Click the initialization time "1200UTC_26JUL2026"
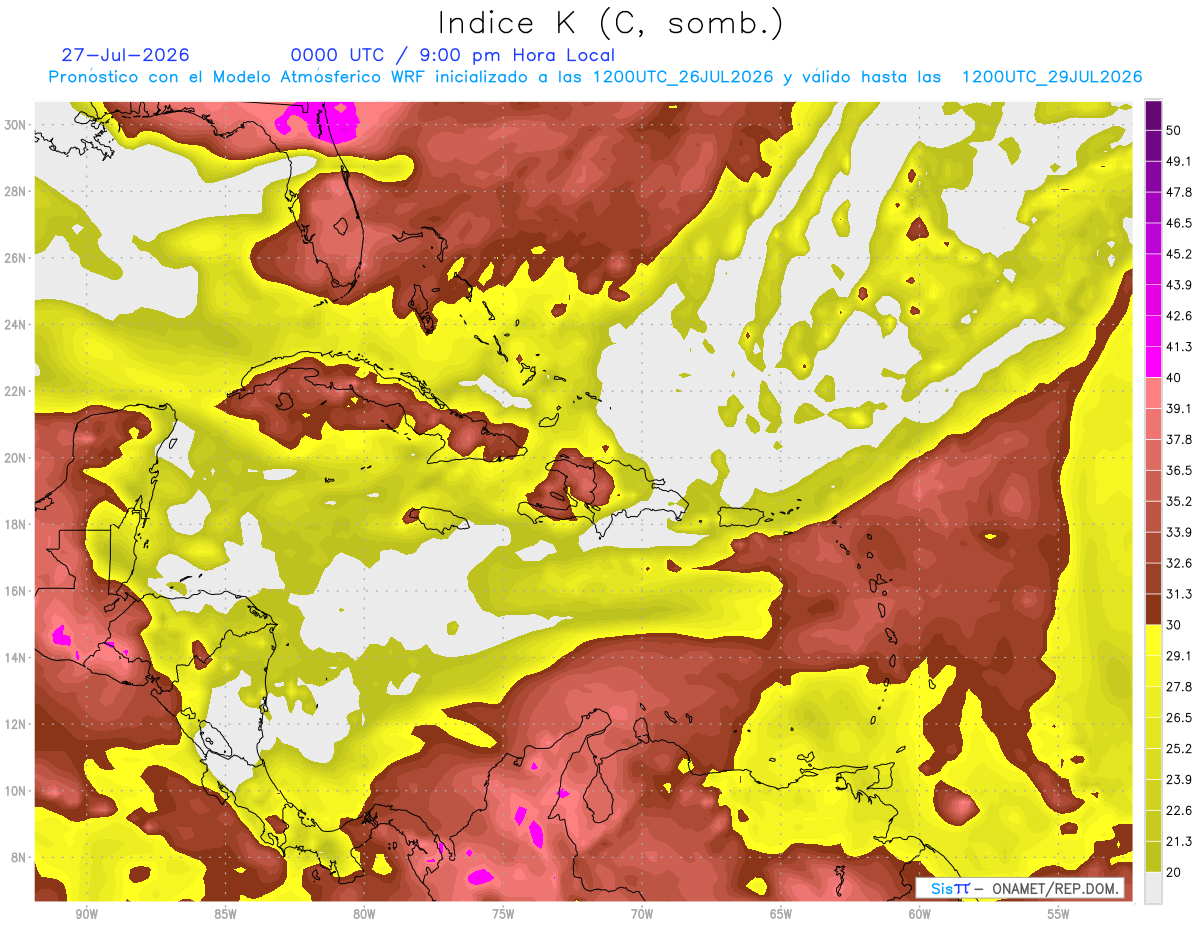 pyautogui.click(x=681, y=77)
